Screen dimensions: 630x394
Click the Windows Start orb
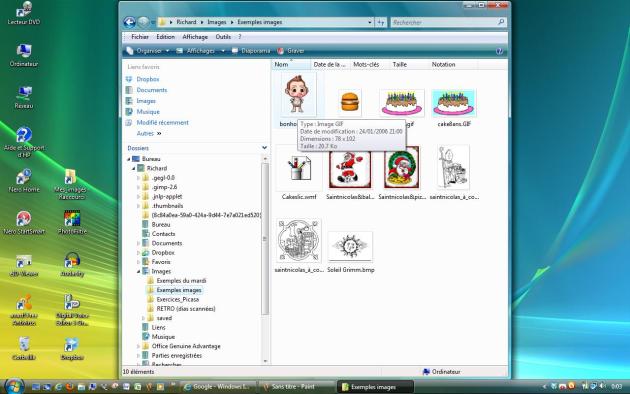[x=14, y=386]
